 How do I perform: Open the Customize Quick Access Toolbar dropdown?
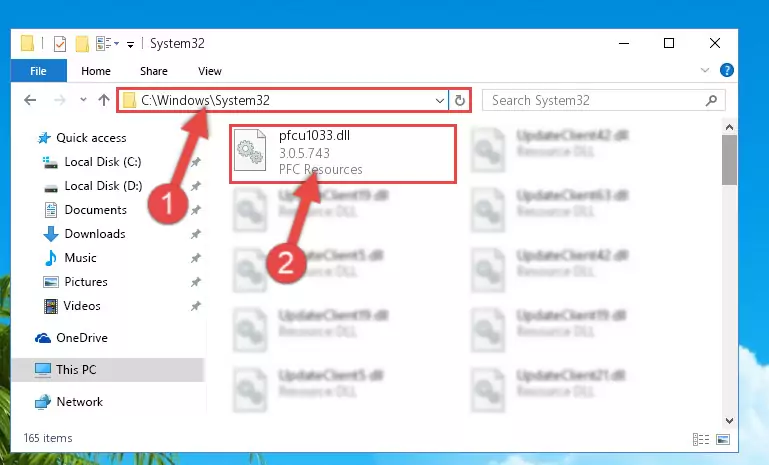click(130, 45)
